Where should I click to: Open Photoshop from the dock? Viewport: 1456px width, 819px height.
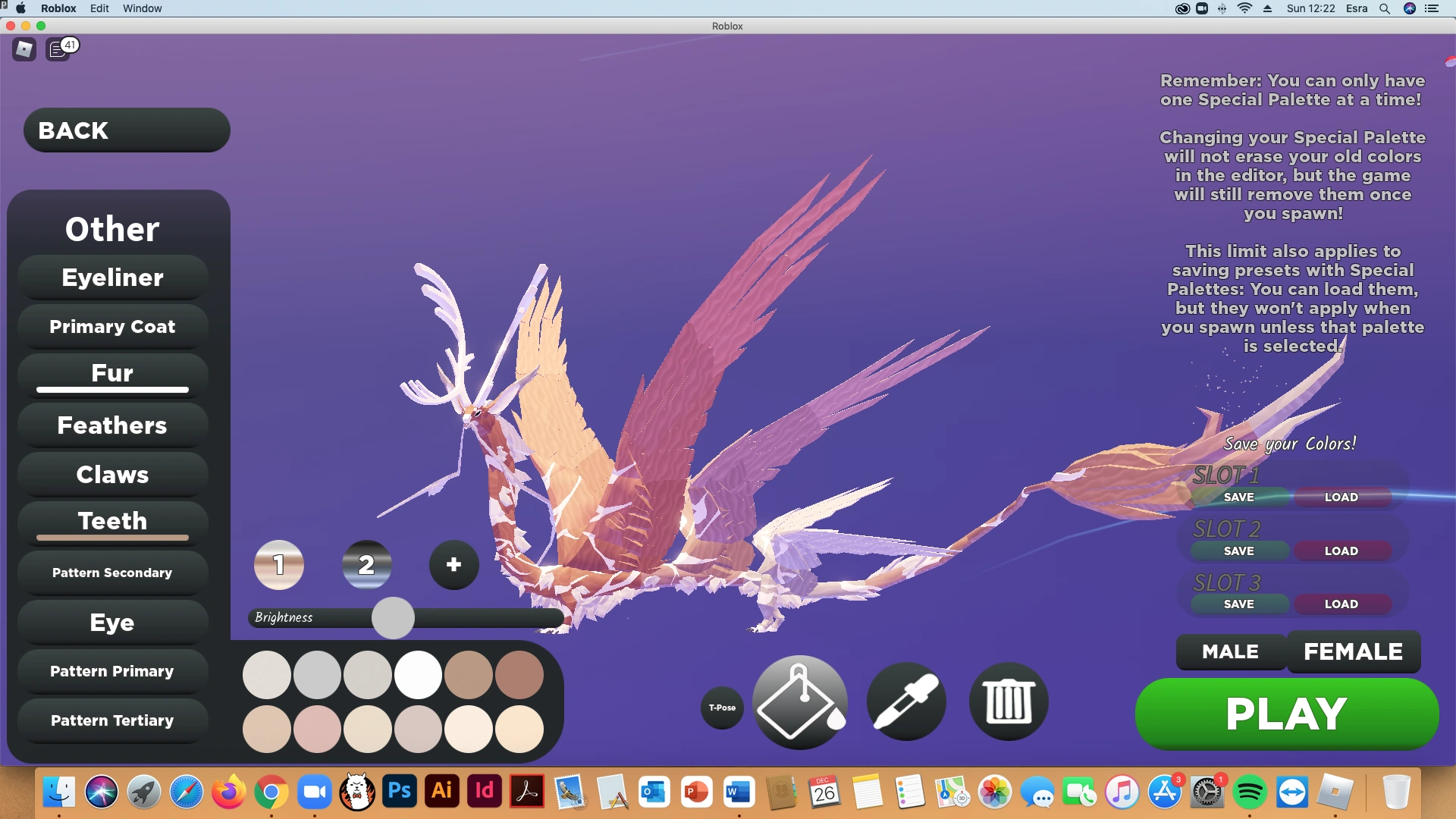click(x=399, y=792)
